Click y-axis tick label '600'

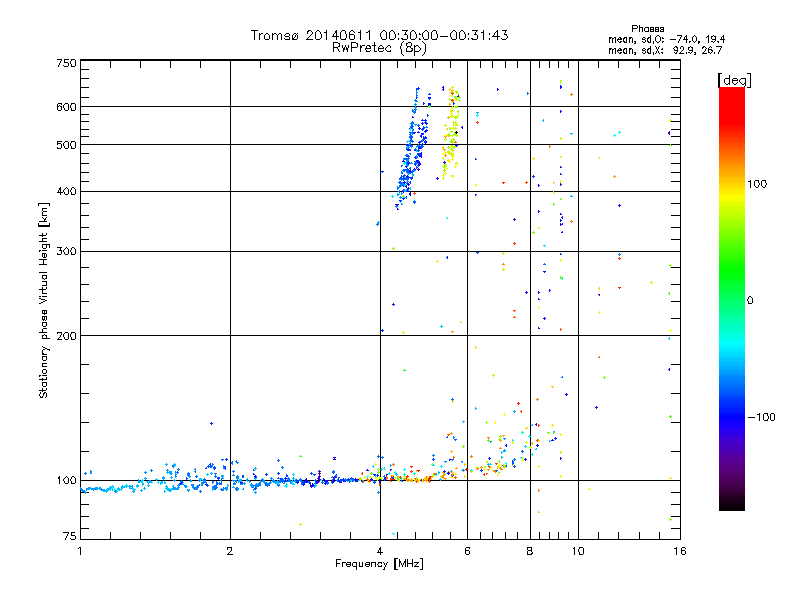click(67, 107)
